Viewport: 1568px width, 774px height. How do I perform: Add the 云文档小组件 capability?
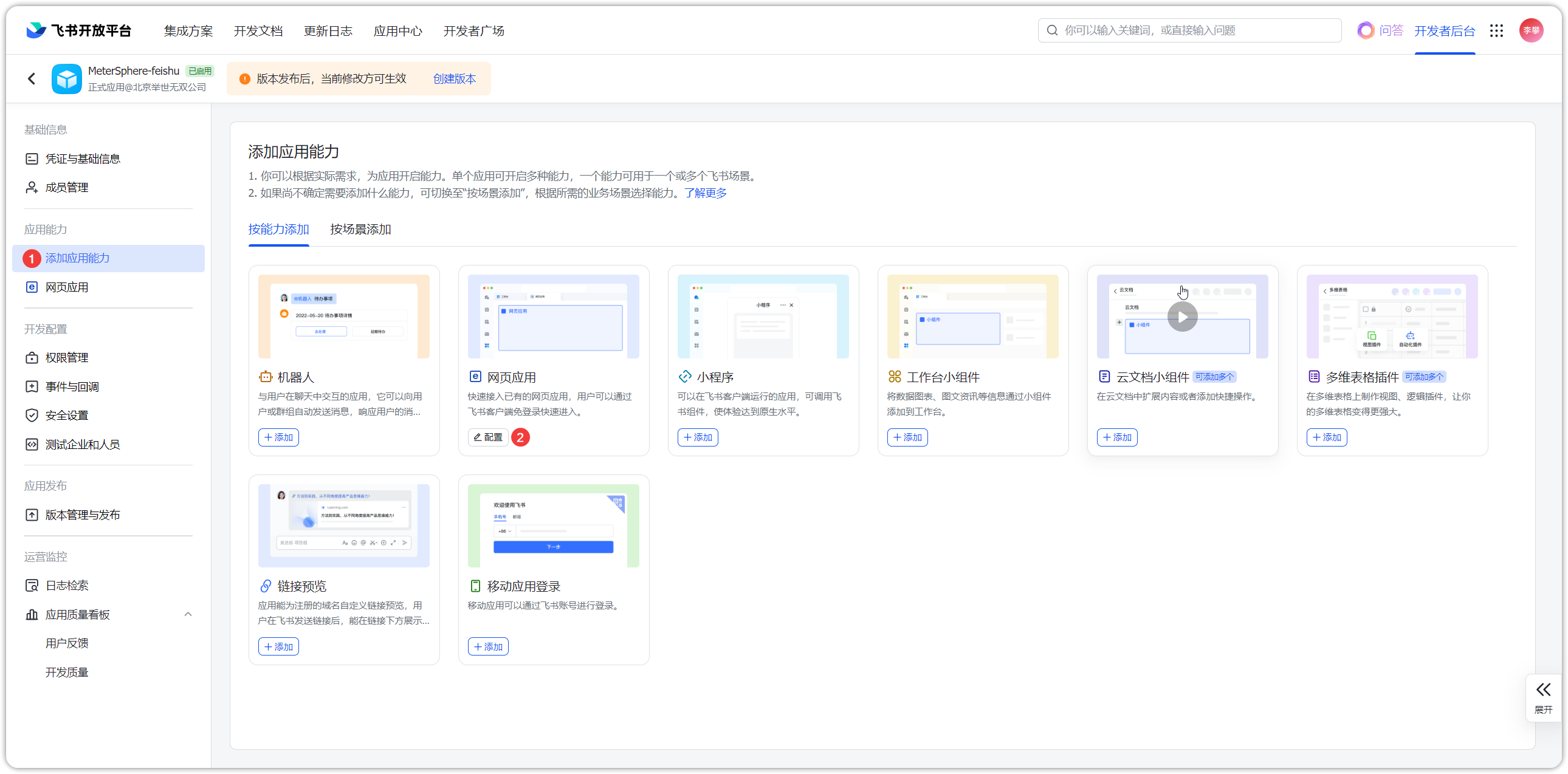[1117, 437]
